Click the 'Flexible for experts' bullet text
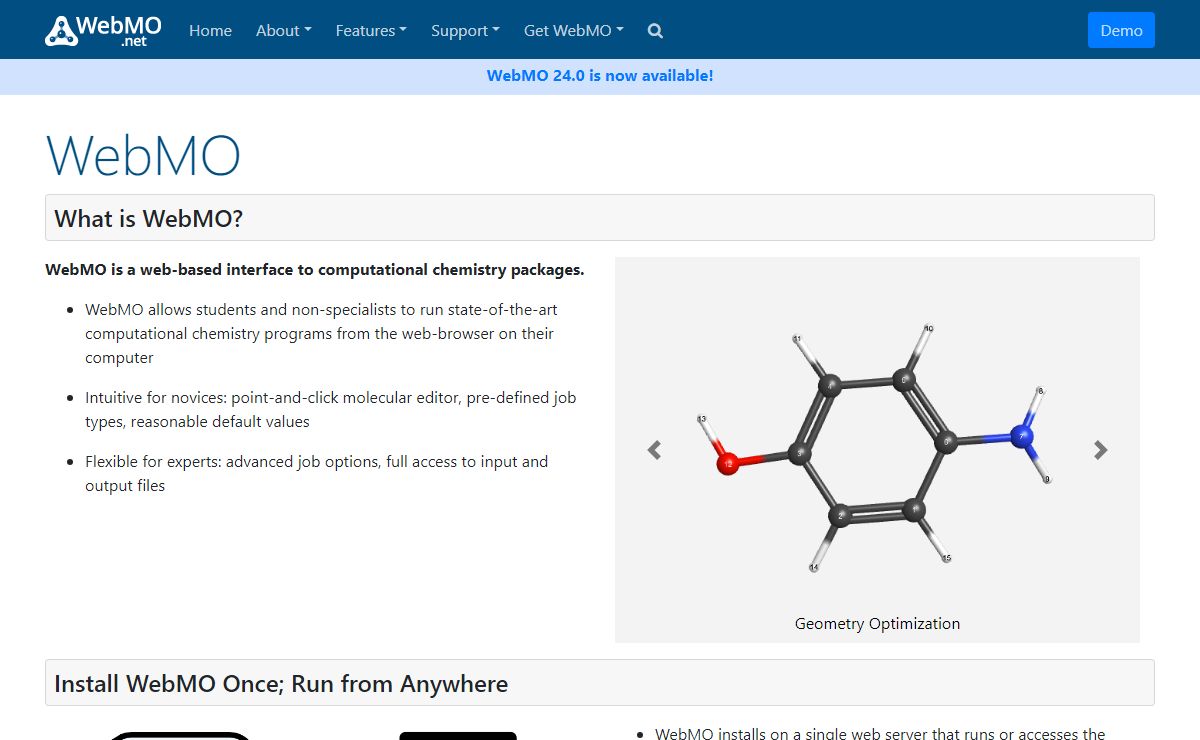Screen dimensions: 1200x740 317,474
